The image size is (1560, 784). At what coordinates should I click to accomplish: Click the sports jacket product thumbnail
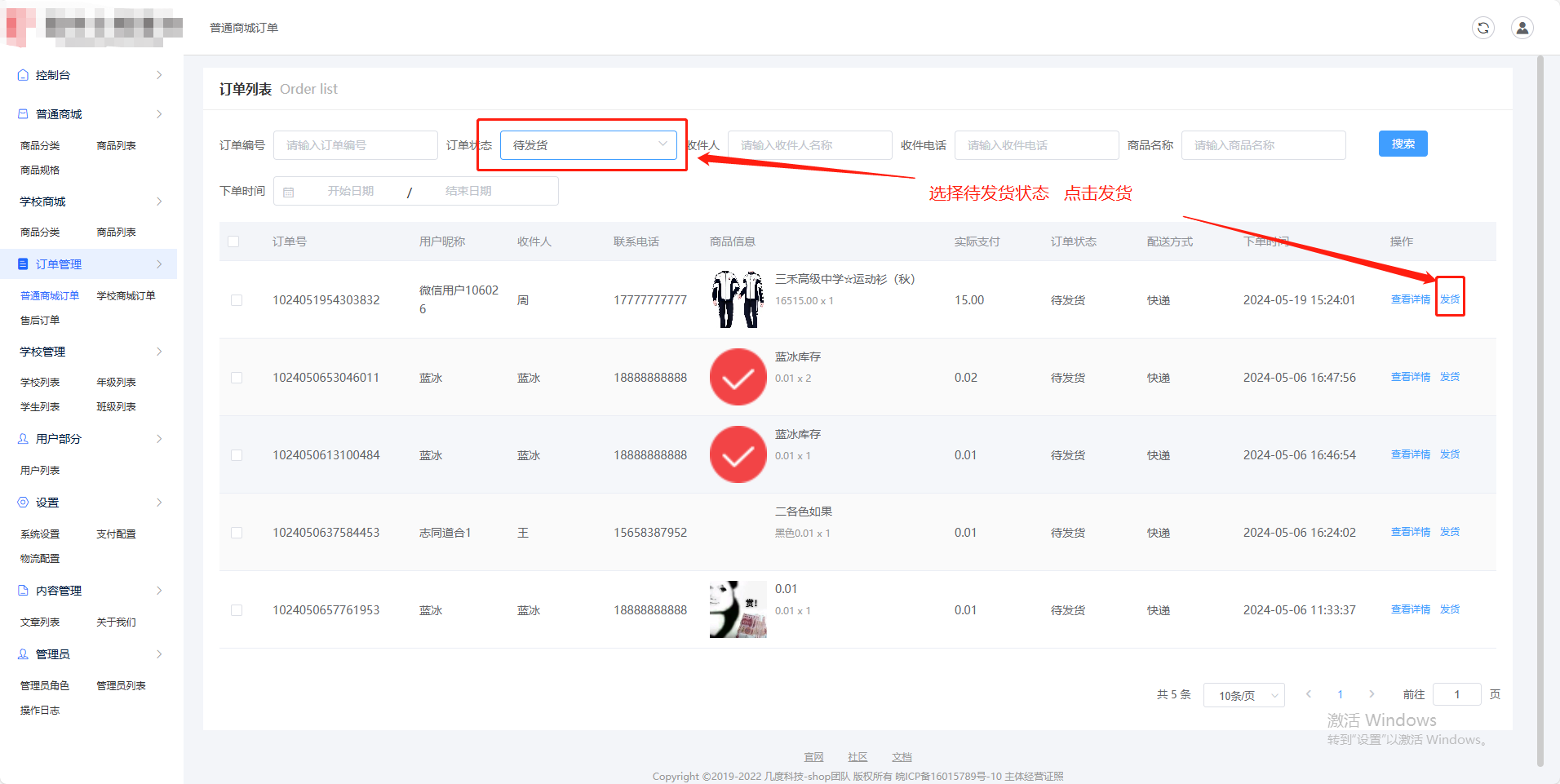[x=738, y=299]
